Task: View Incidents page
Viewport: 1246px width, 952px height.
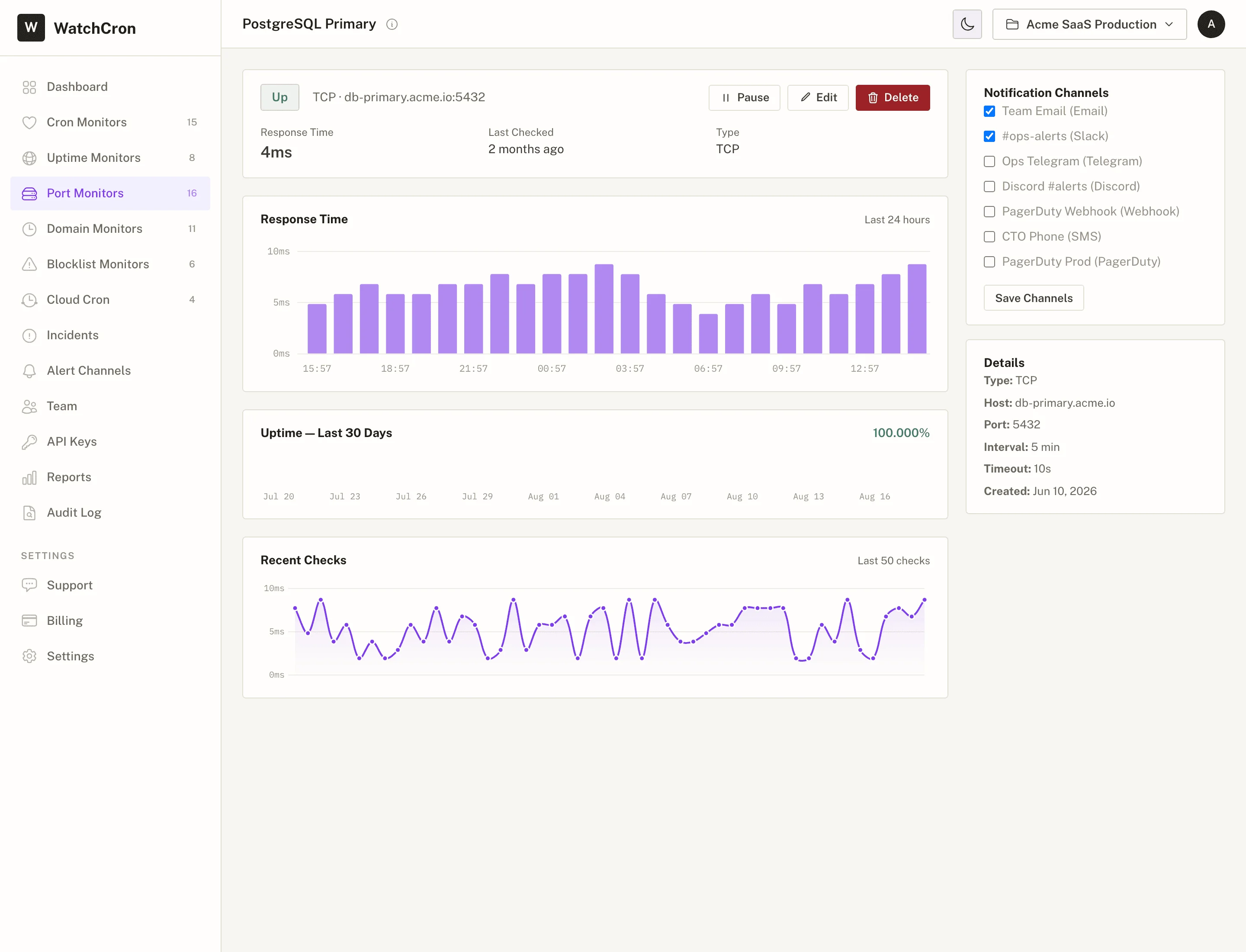Action: tap(110, 335)
